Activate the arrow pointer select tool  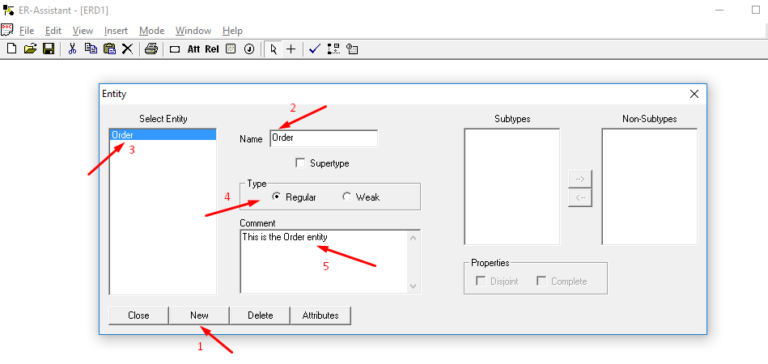point(273,49)
